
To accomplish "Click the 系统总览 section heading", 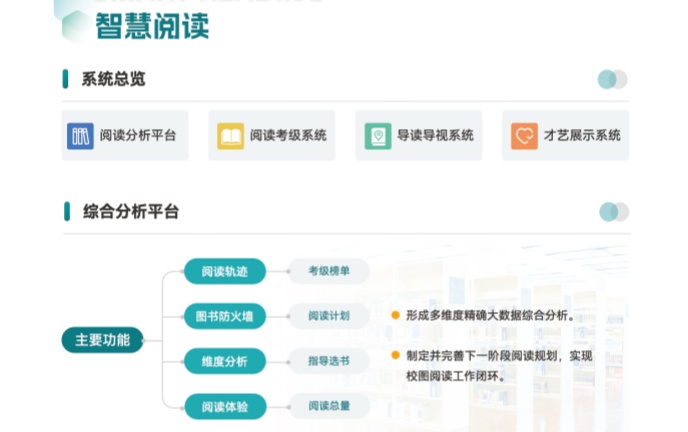I will tap(113, 80).
